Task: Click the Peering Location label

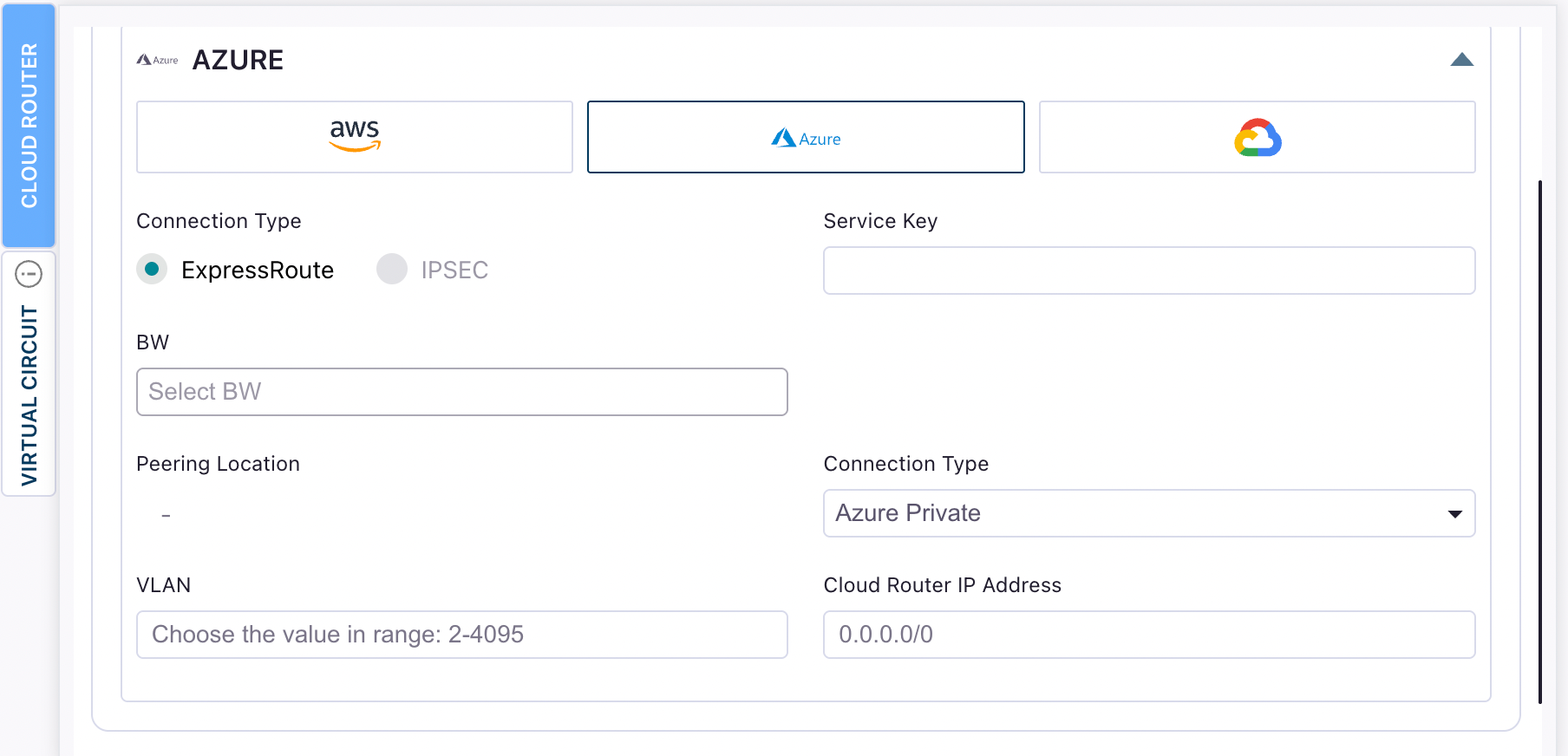Action: tap(218, 464)
